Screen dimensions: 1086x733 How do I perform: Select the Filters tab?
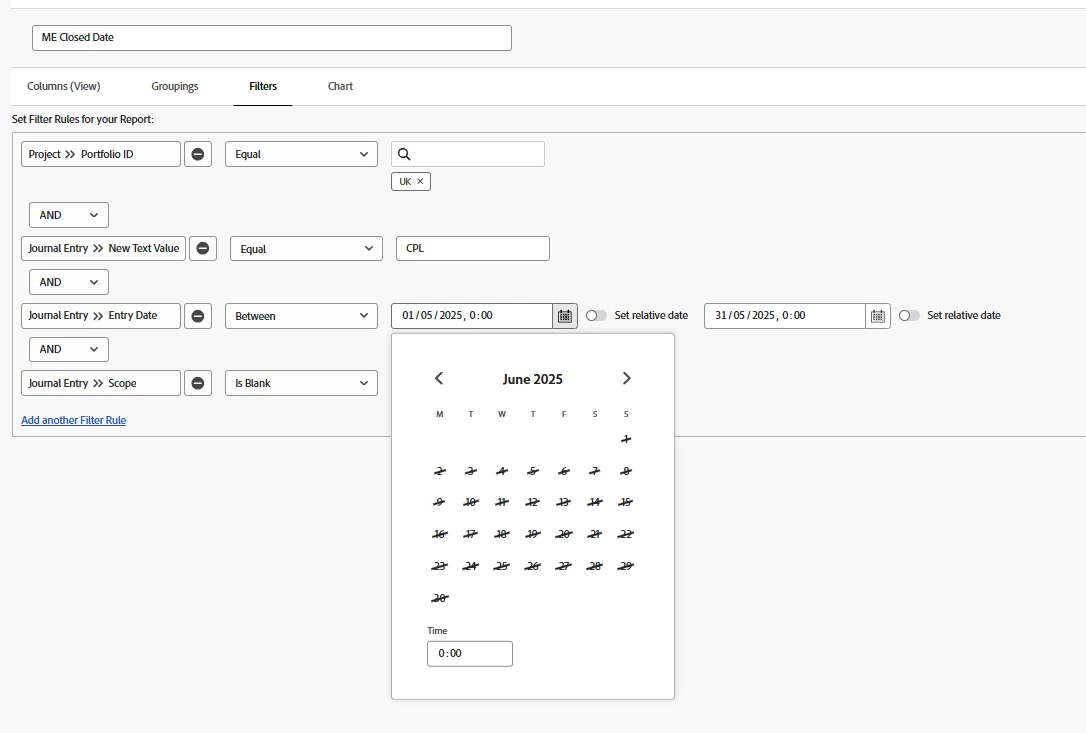[263, 86]
